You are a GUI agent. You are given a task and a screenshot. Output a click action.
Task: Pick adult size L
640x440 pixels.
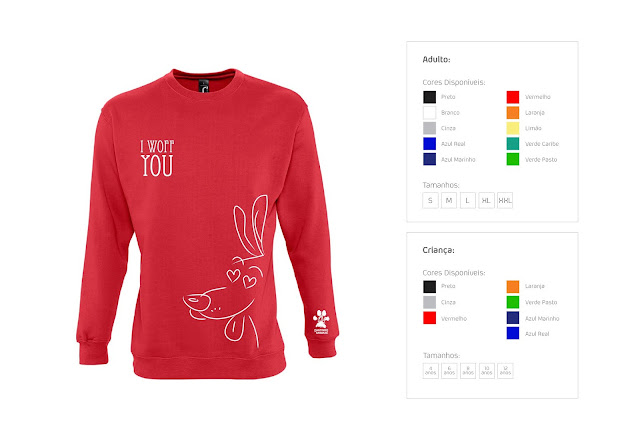pos(468,200)
